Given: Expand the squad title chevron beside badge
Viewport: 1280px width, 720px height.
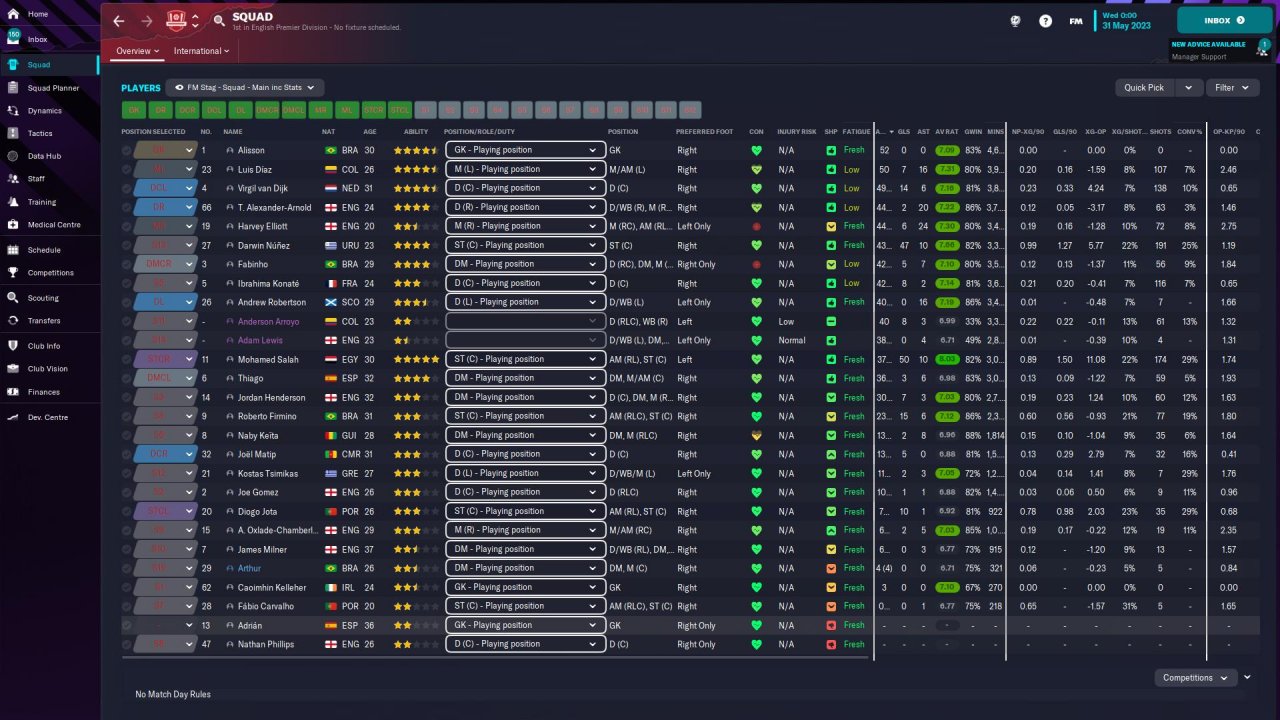Looking at the screenshot, I should pos(195,20).
